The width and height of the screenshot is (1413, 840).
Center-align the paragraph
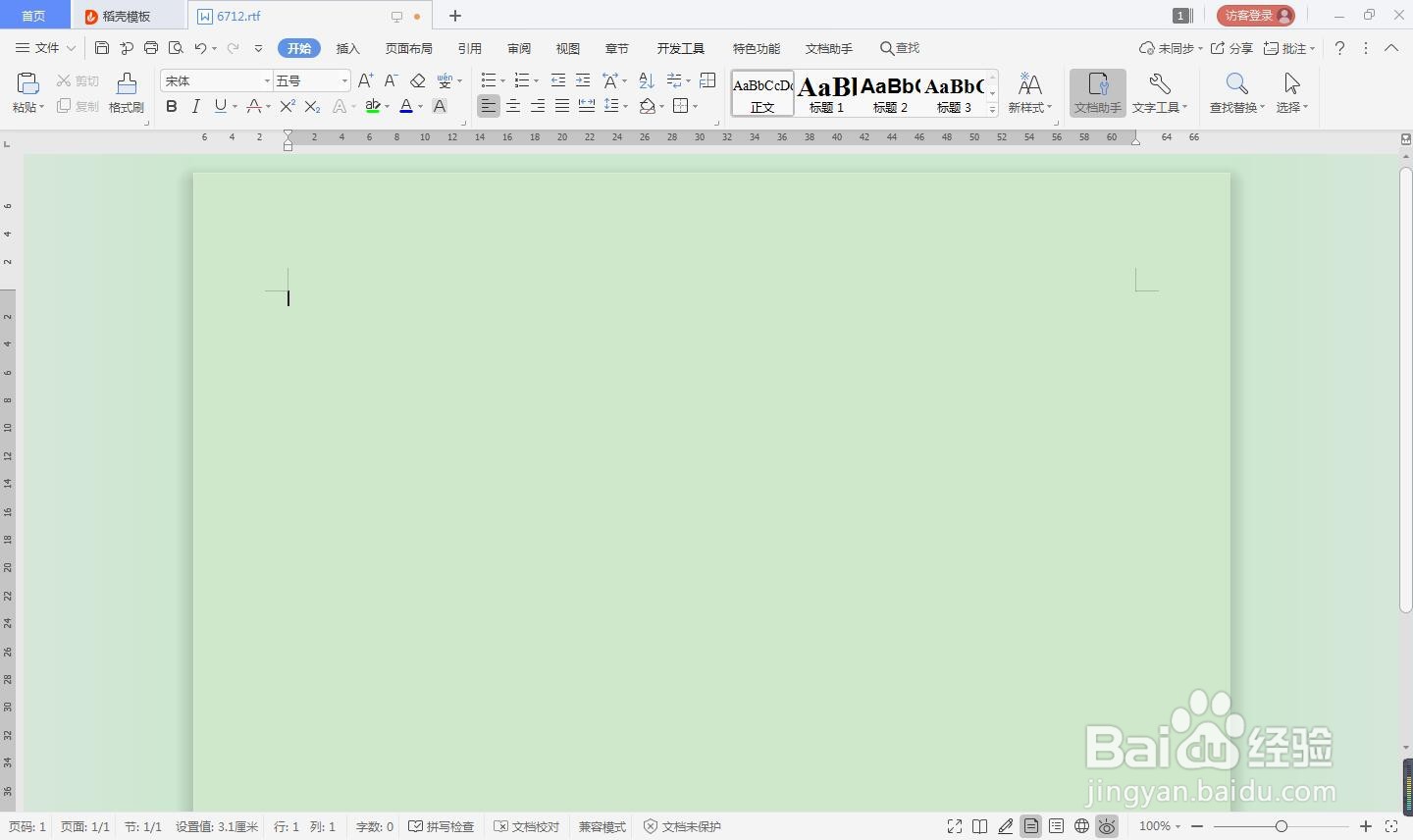coord(513,106)
